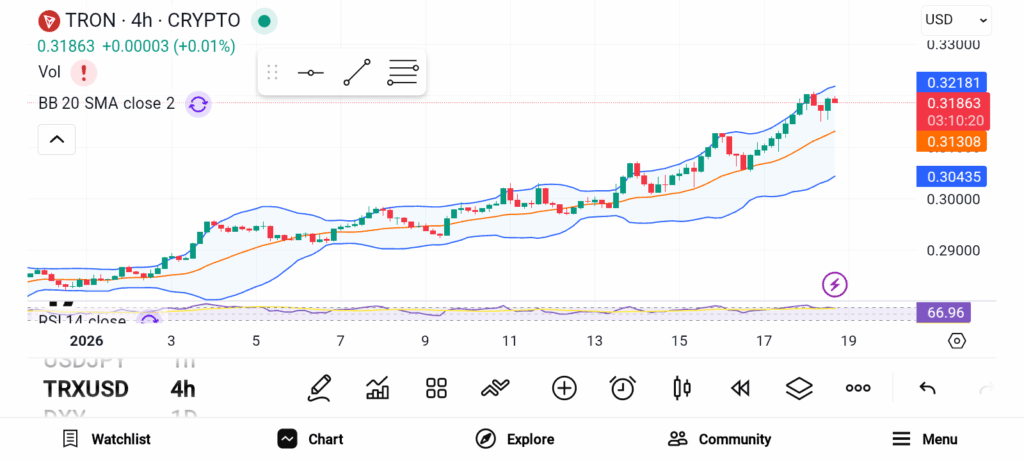Open more options three-dots menu
The image size is (1024, 461).
click(x=858, y=388)
